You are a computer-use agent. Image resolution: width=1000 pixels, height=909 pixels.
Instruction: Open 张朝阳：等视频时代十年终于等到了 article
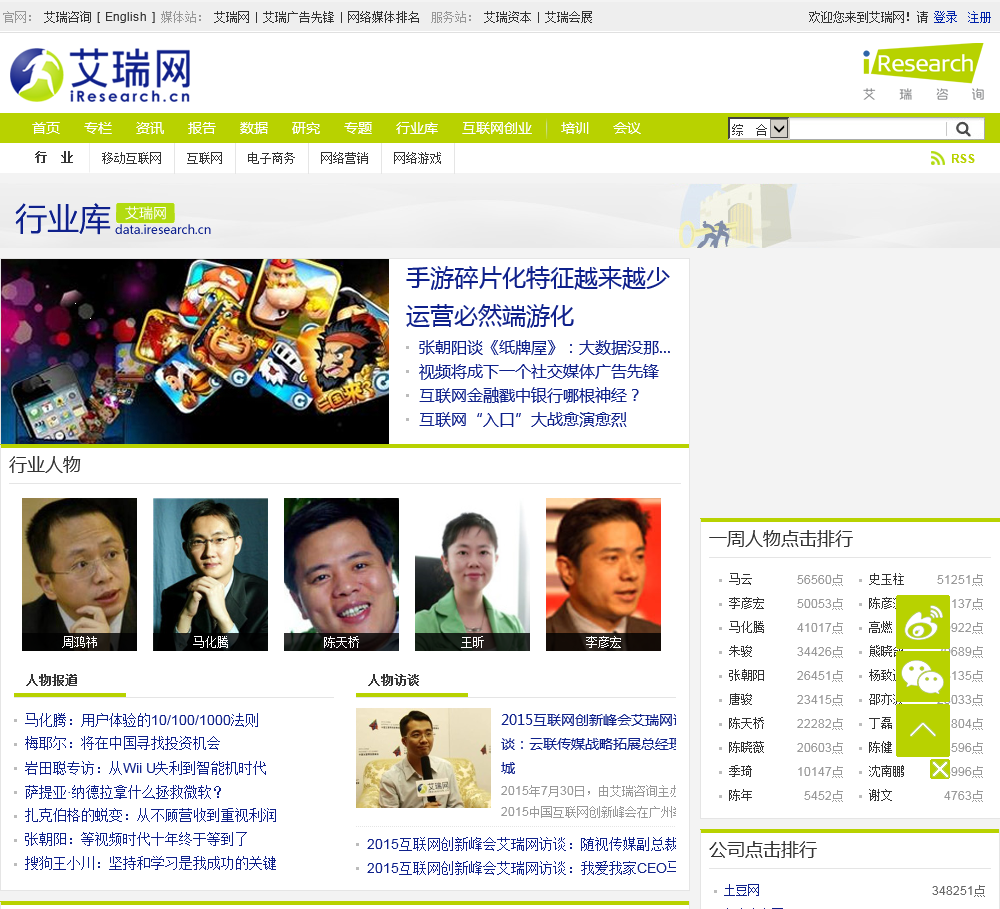click(x=136, y=839)
